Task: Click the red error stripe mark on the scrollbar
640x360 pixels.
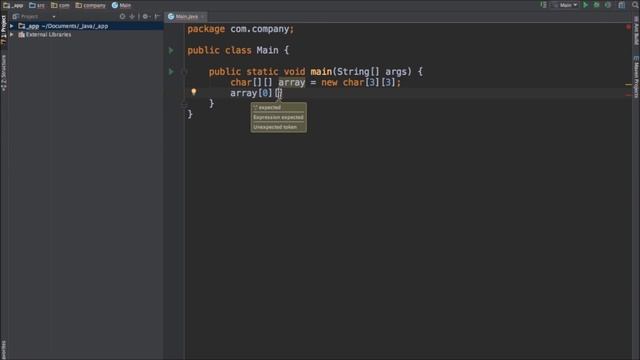Action: pyautogui.click(x=628, y=95)
